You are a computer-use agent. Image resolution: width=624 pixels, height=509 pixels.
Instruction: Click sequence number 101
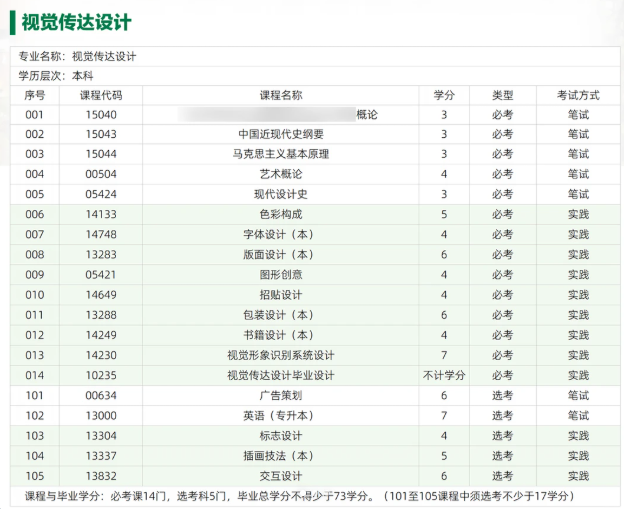(35, 396)
